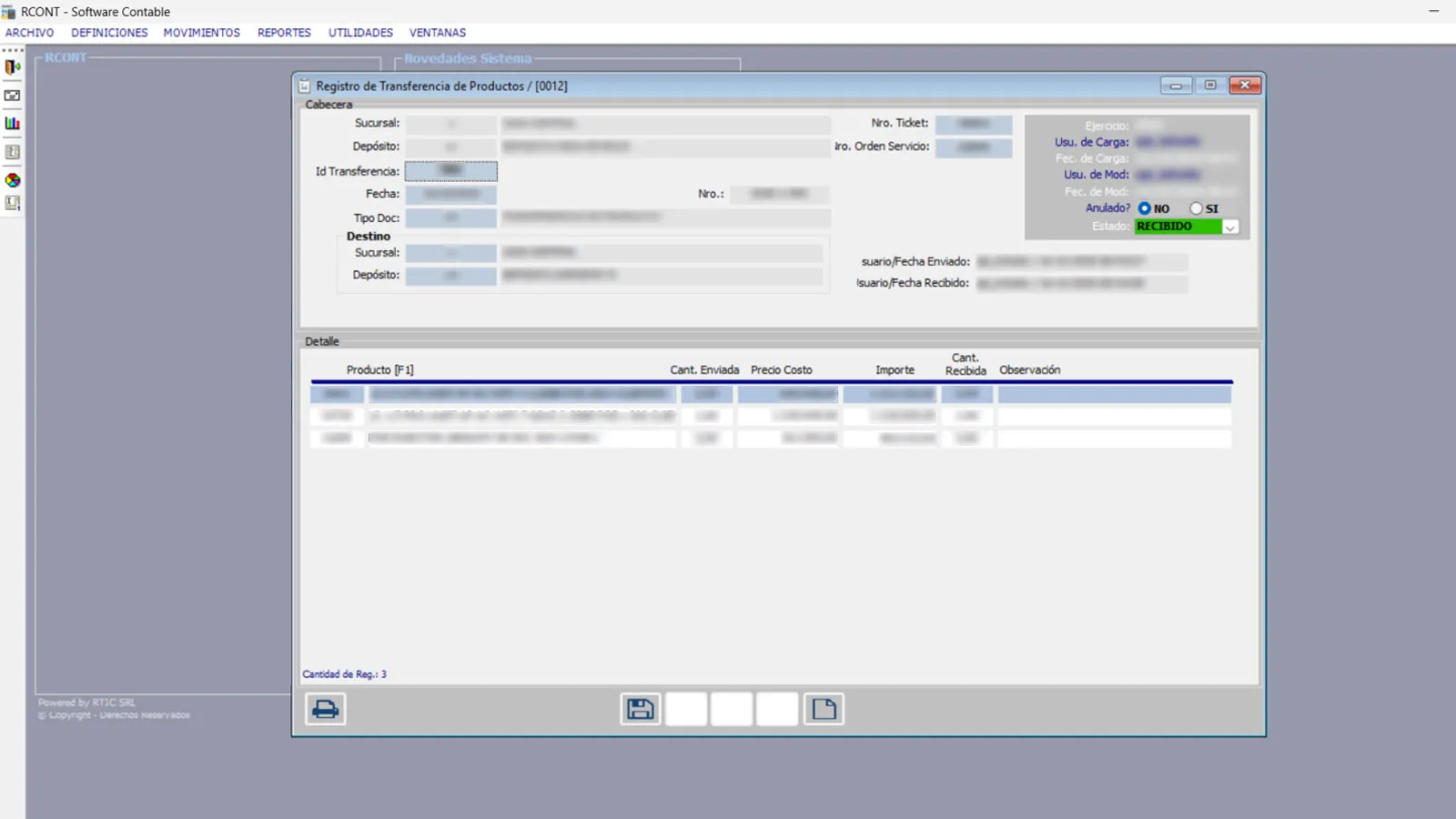Click the 'Precio Costo' column header
1456x819 pixels.
click(x=782, y=370)
